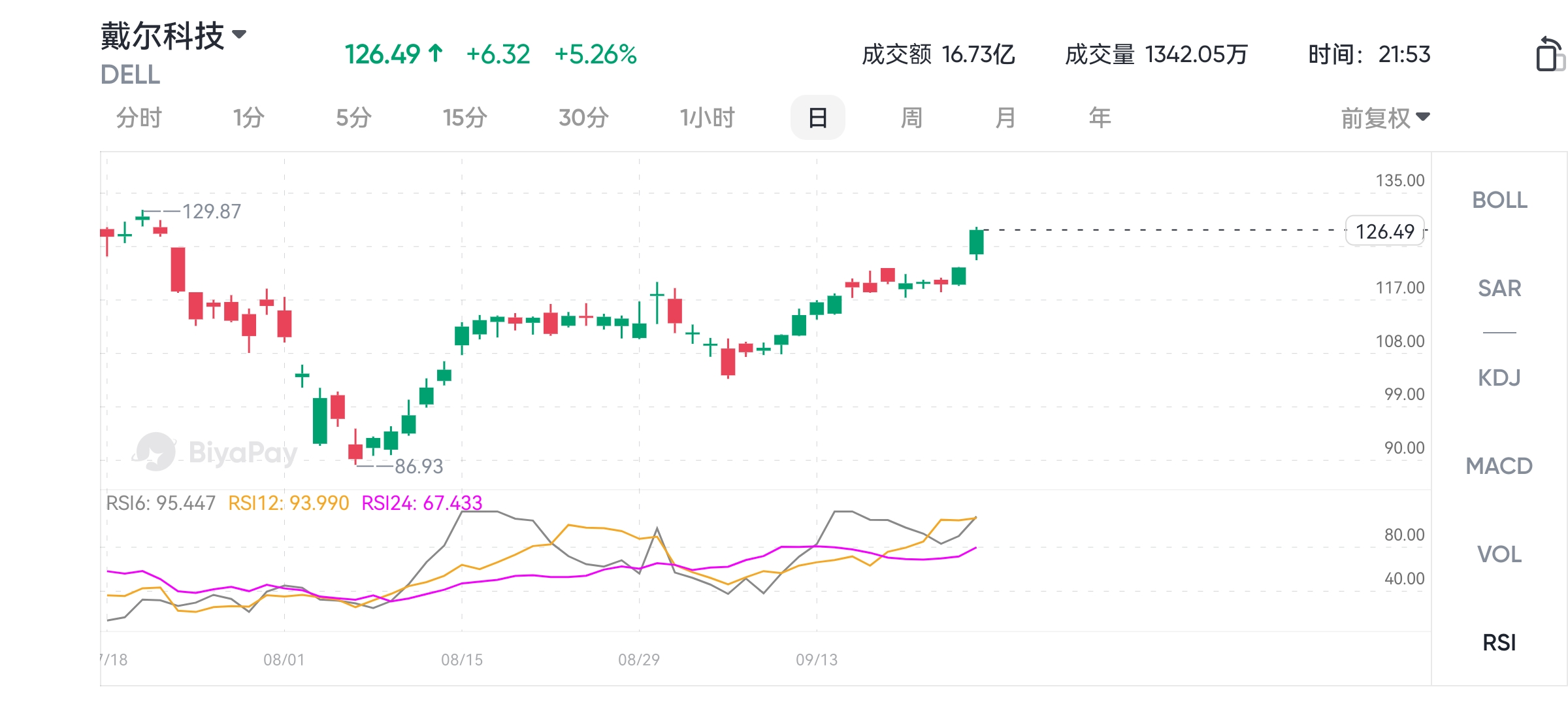Viewport: 1568px width, 706px height.
Task: Click the 90.00 price axis label
Action: point(1405,448)
